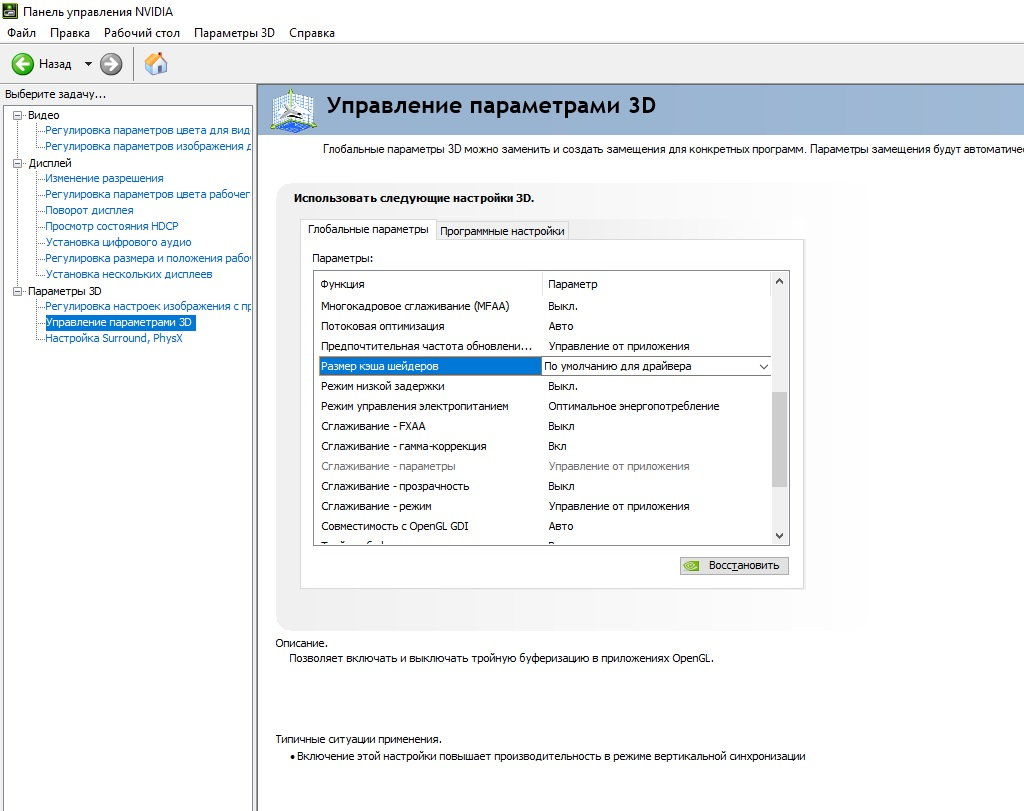Image resolution: width=1024 pixels, height=811 pixels.
Task: Click the Восстановить button
Action: (734, 565)
